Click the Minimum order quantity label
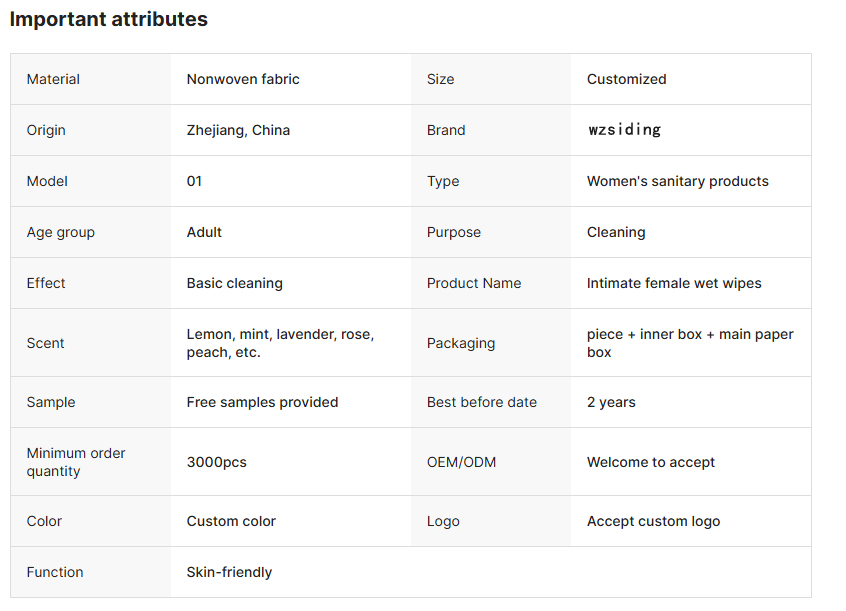This screenshot has height=611, width=846. coord(76,462)
